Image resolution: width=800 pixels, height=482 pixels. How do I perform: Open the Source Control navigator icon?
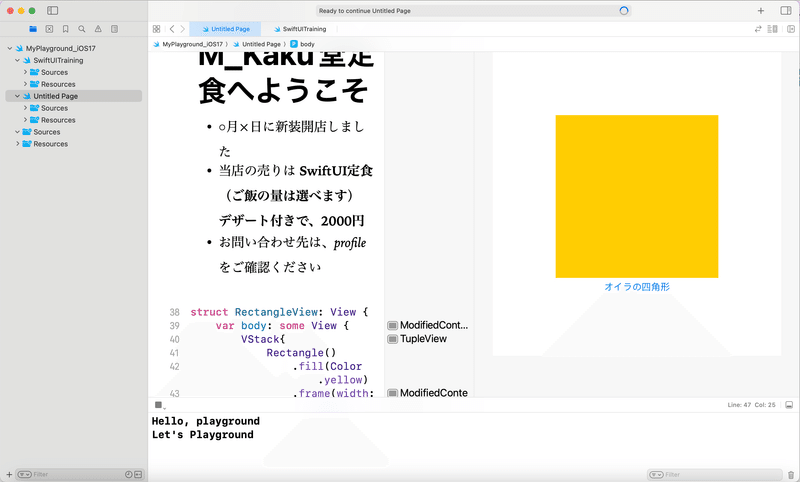pyautogui.click(x=49, y=29)
